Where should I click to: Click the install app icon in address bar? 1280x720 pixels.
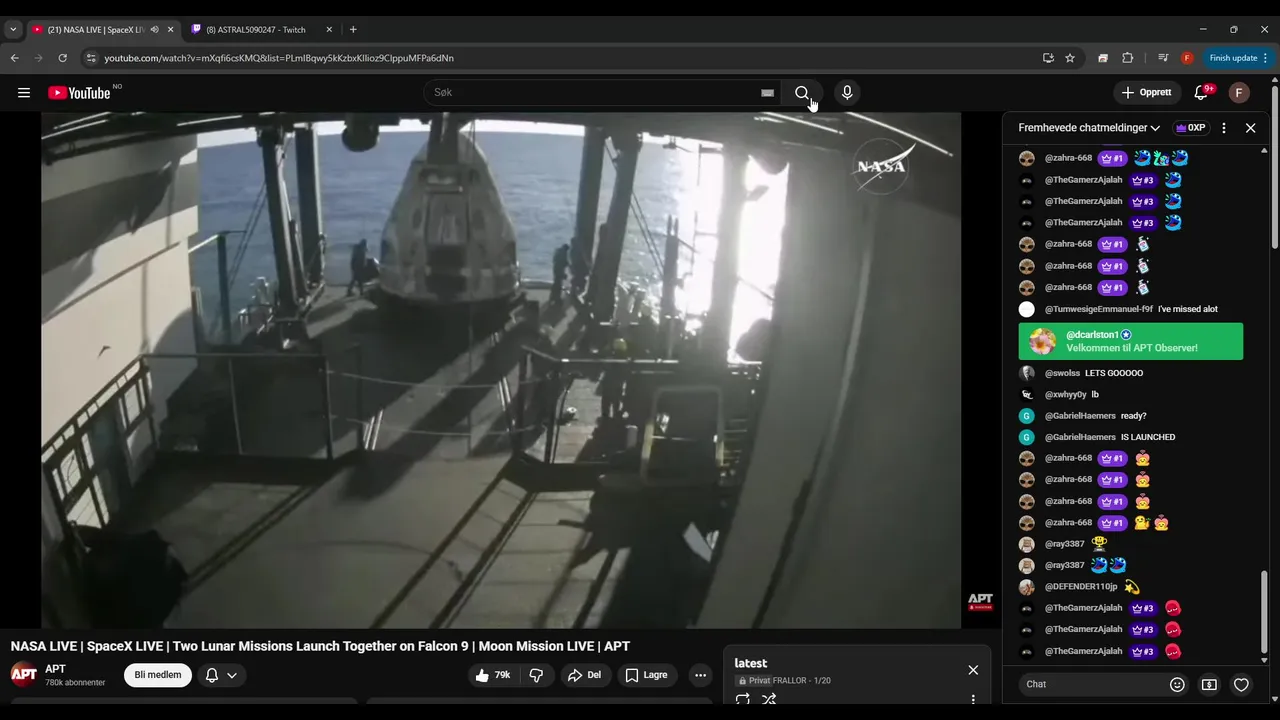(x=1048, y=58)
